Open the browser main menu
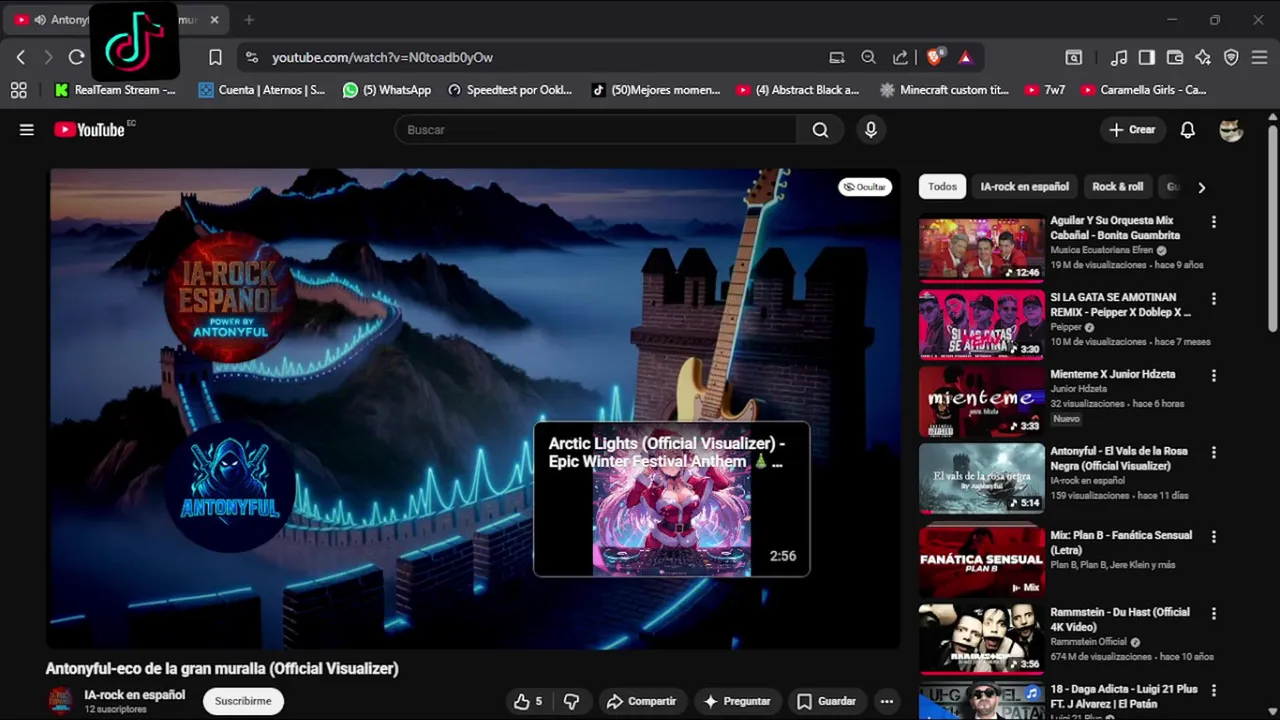This screenshot has width=1280, height=720. (1259, 57)
